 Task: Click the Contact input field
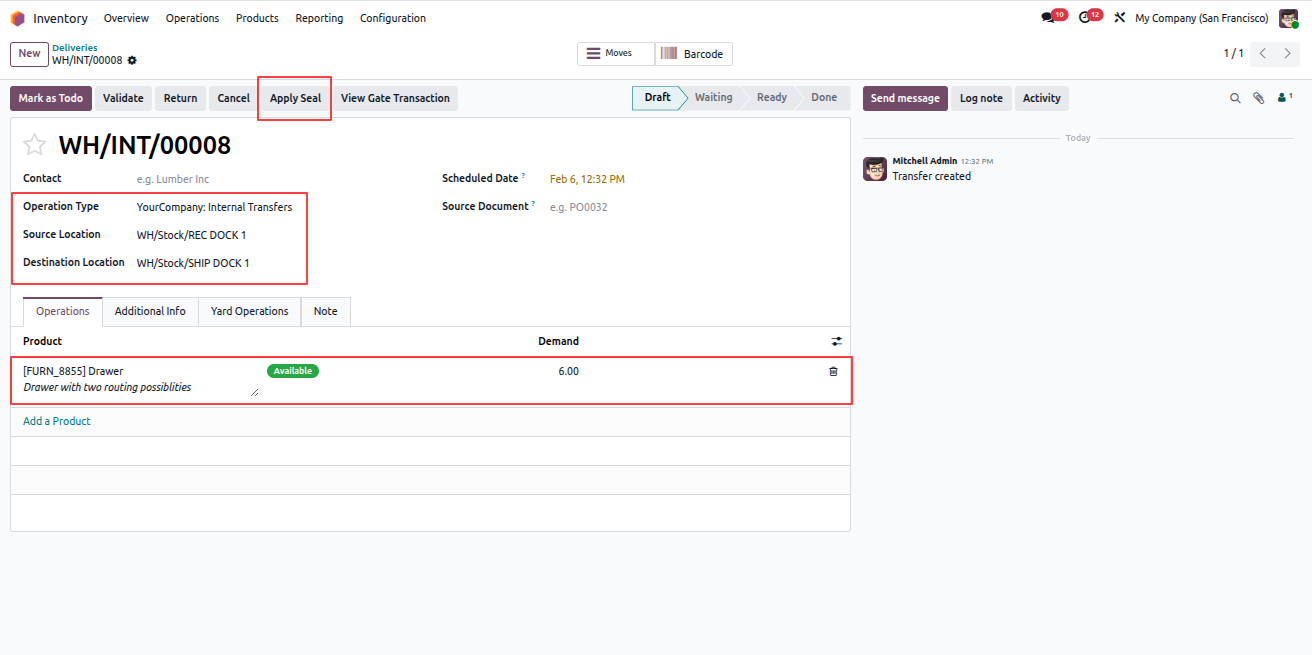click(x=276, y=179)
